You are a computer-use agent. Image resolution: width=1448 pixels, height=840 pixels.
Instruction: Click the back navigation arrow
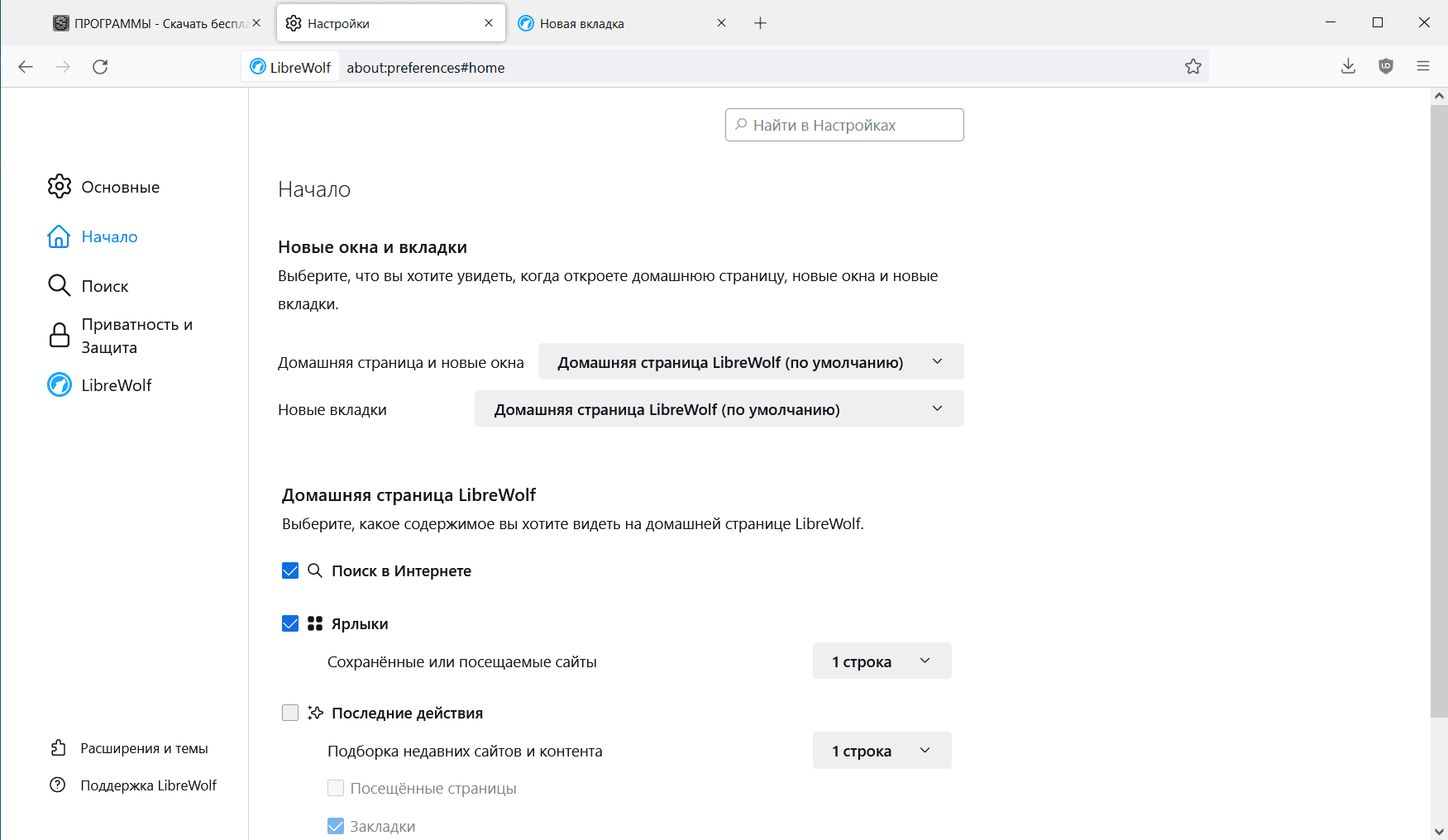26,67
